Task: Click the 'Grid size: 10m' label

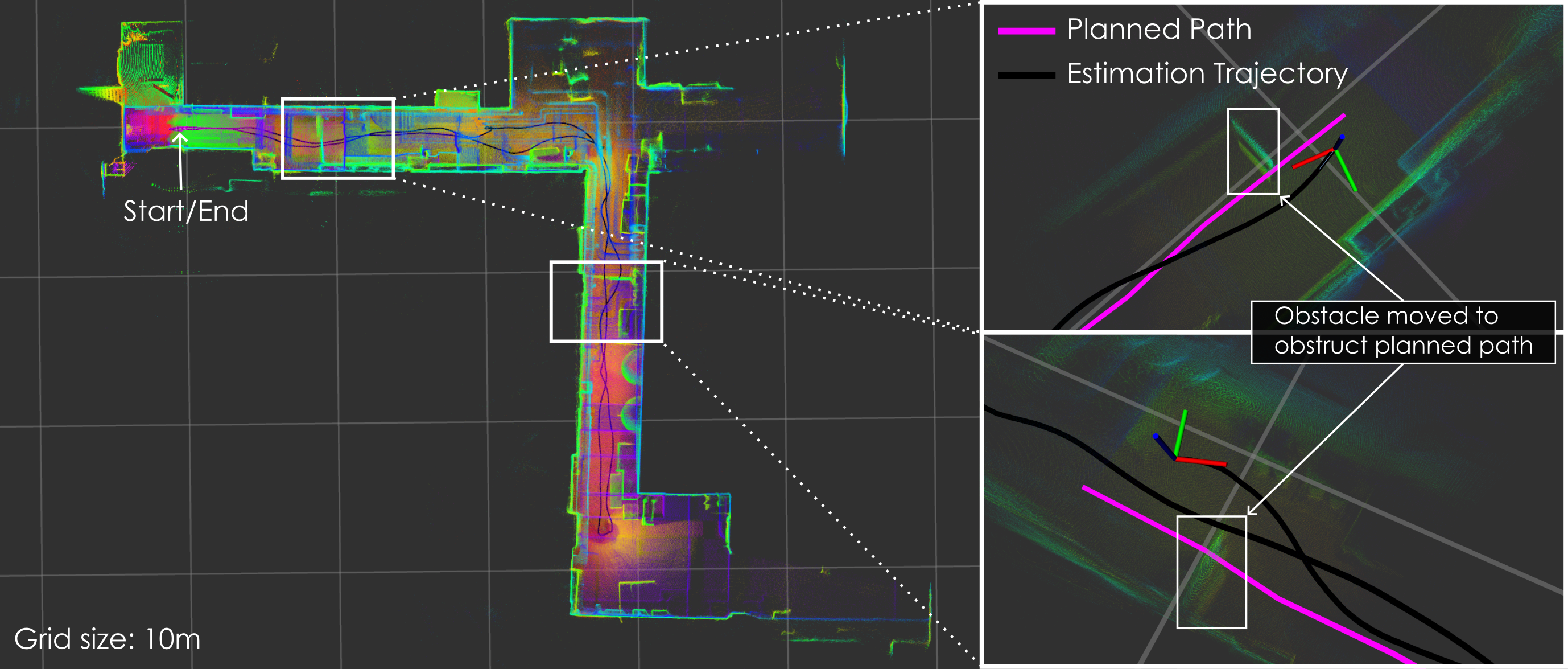Action: [x=107, y=639]
